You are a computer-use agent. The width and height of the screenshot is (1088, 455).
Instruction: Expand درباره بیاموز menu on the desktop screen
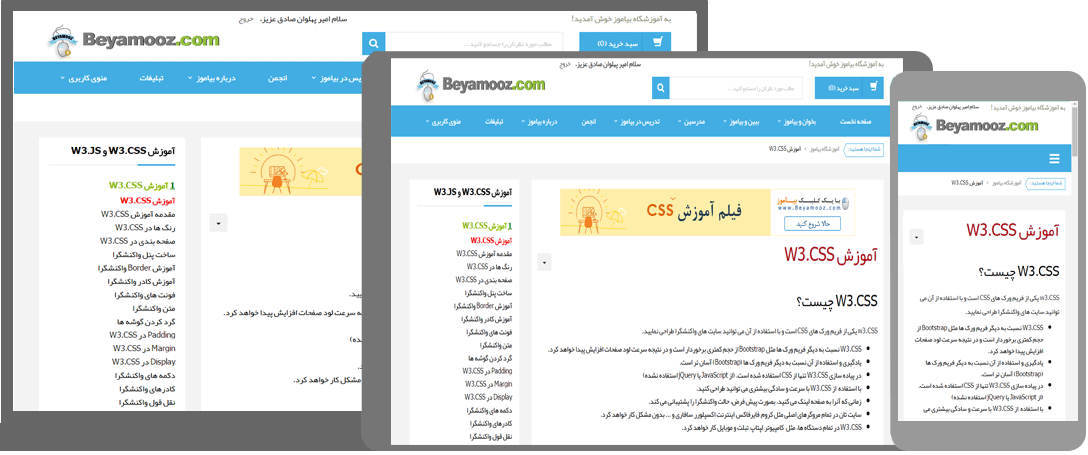click(213, 78)
